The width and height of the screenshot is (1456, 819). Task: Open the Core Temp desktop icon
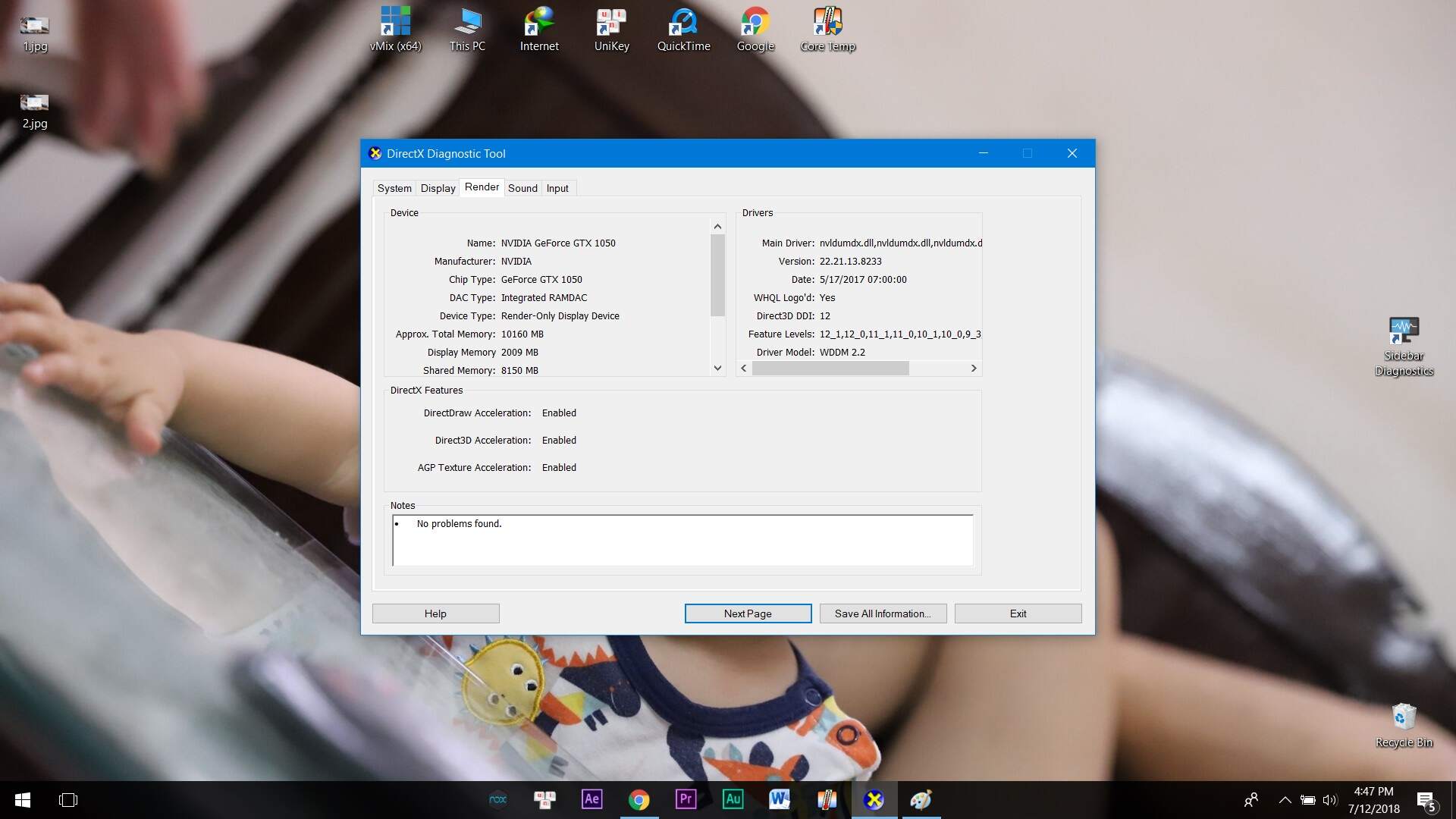(827, 29)
